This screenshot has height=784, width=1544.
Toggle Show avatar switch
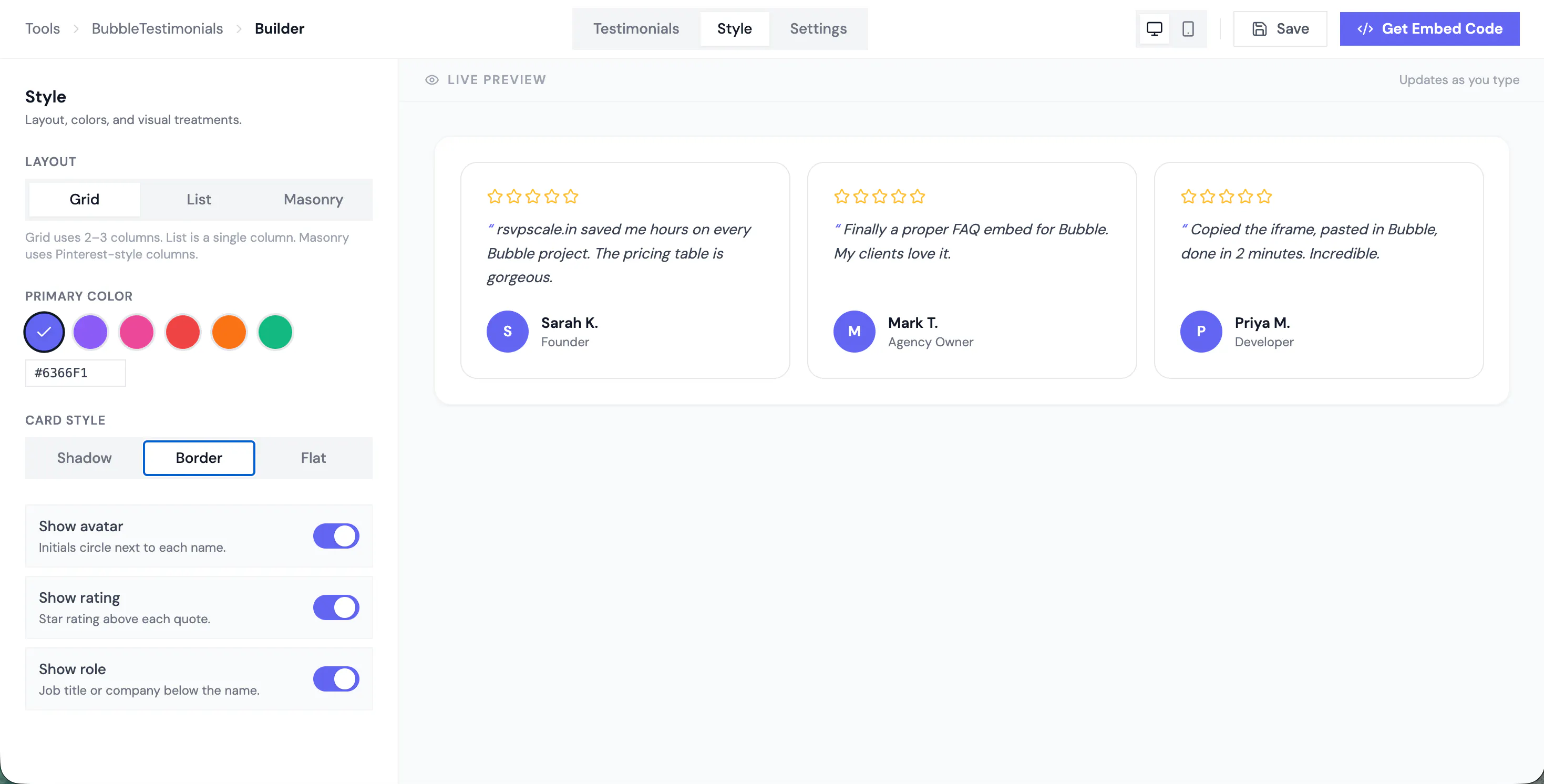pyautogui.click(x=336, y=536)
